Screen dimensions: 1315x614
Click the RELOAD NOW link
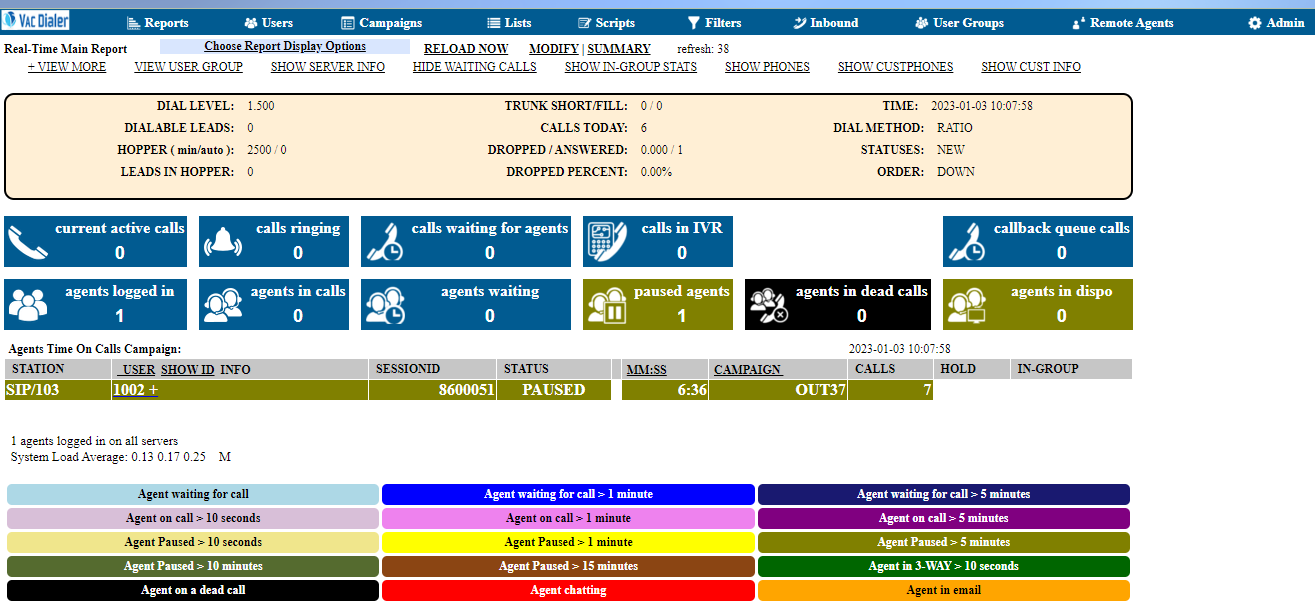click(466, 48)
